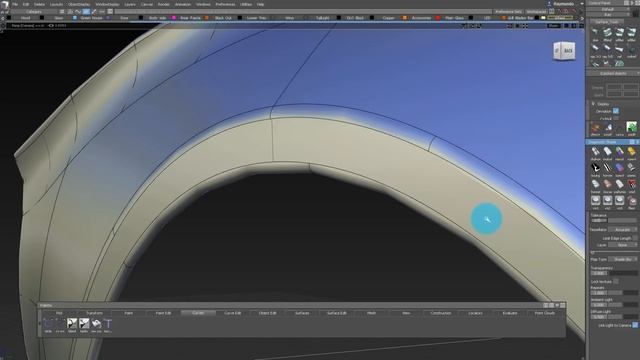Toggle the Lock texture checkbox
The height and width of the screenshot is (360, 640).
(x=616, y=282)
